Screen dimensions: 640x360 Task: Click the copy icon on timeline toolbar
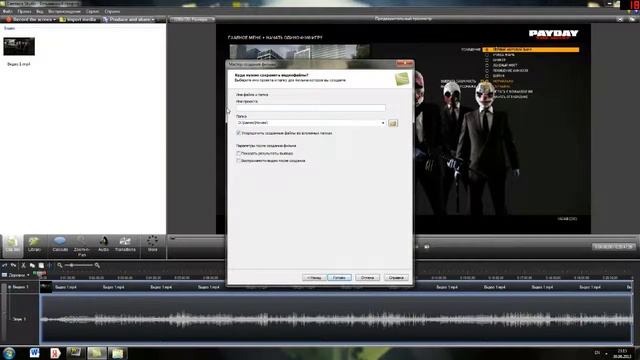tap(32, 265)
